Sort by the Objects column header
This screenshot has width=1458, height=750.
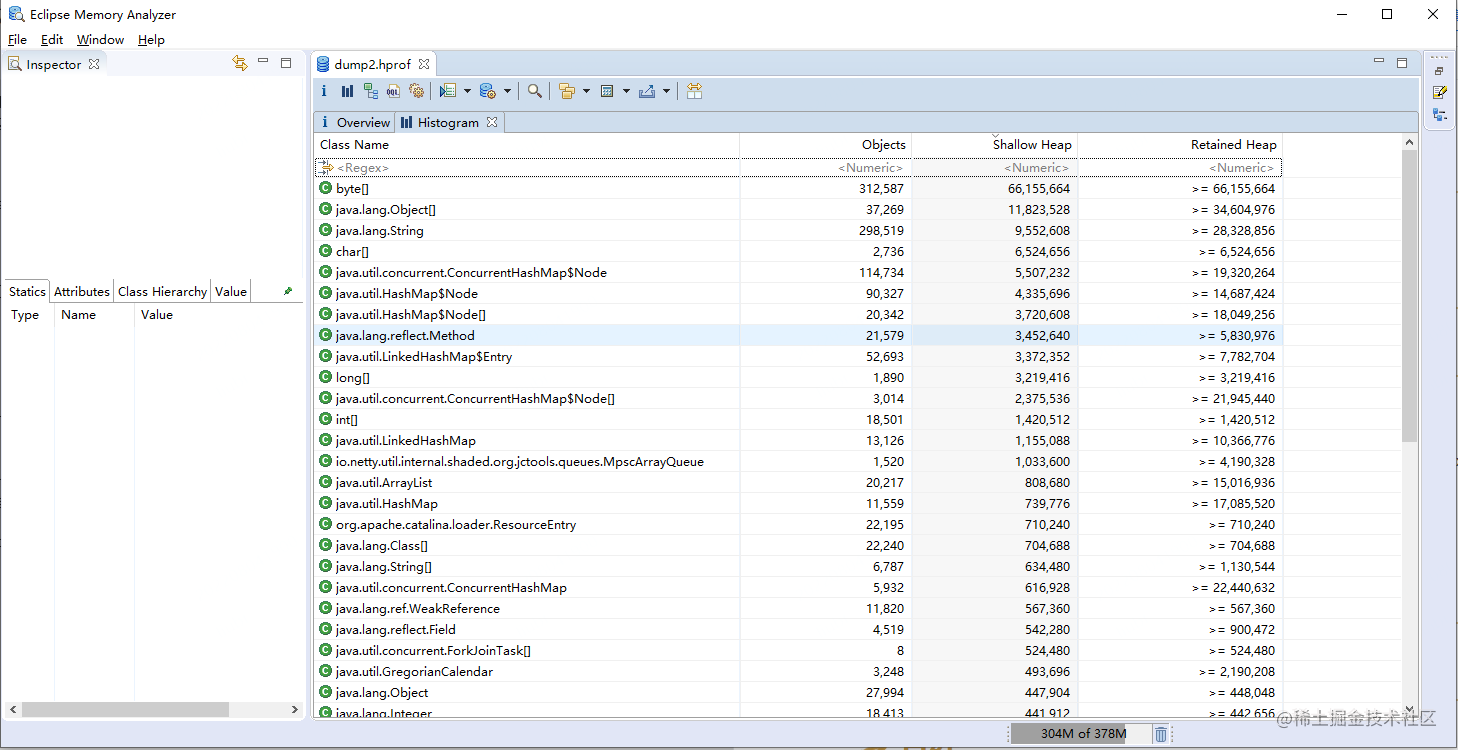(x=826, y=145)
